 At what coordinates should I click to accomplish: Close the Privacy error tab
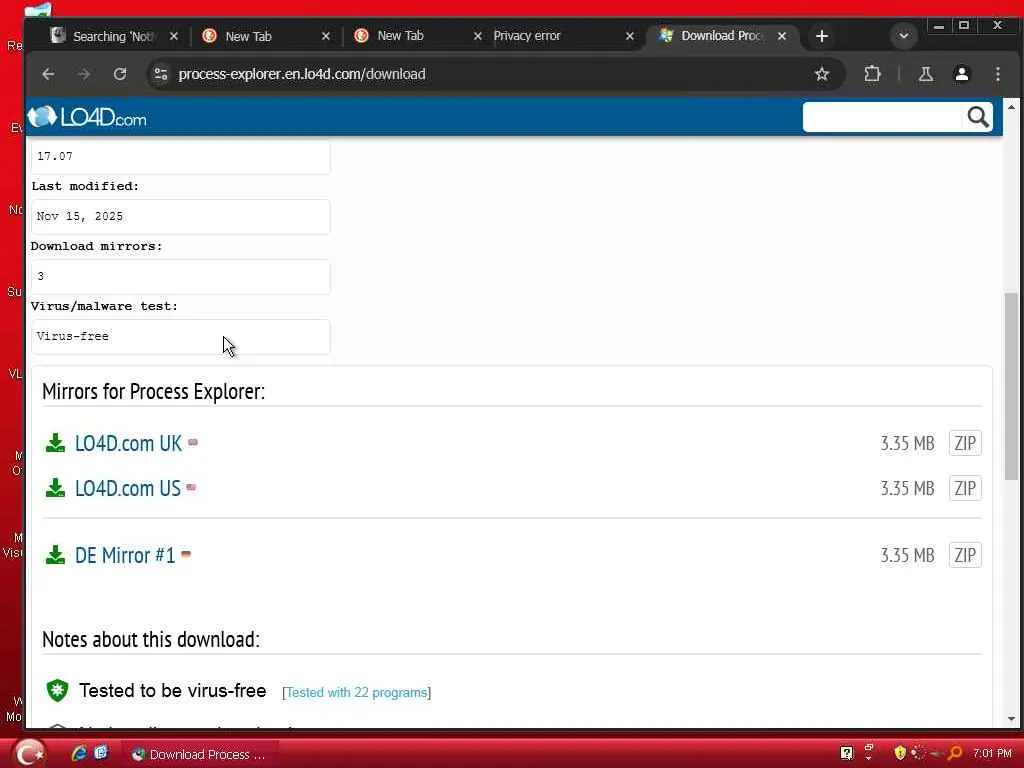[x=630, y=36]
